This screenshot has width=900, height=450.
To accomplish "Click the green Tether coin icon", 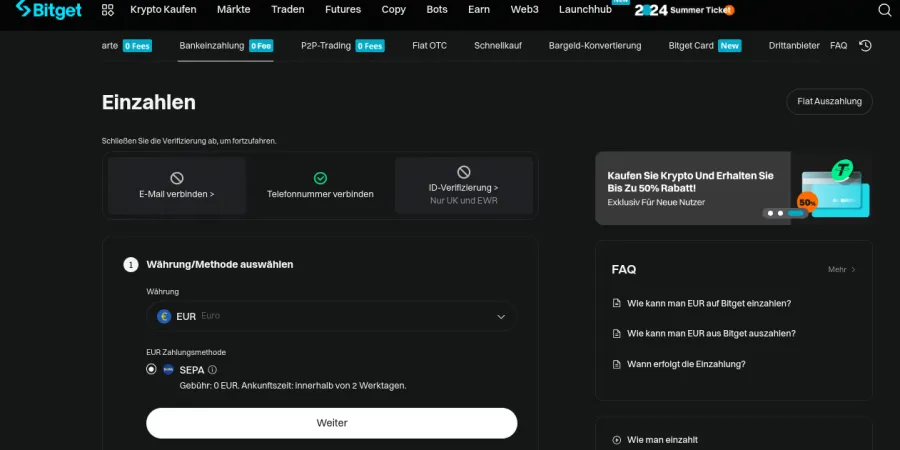I will 842,170.
